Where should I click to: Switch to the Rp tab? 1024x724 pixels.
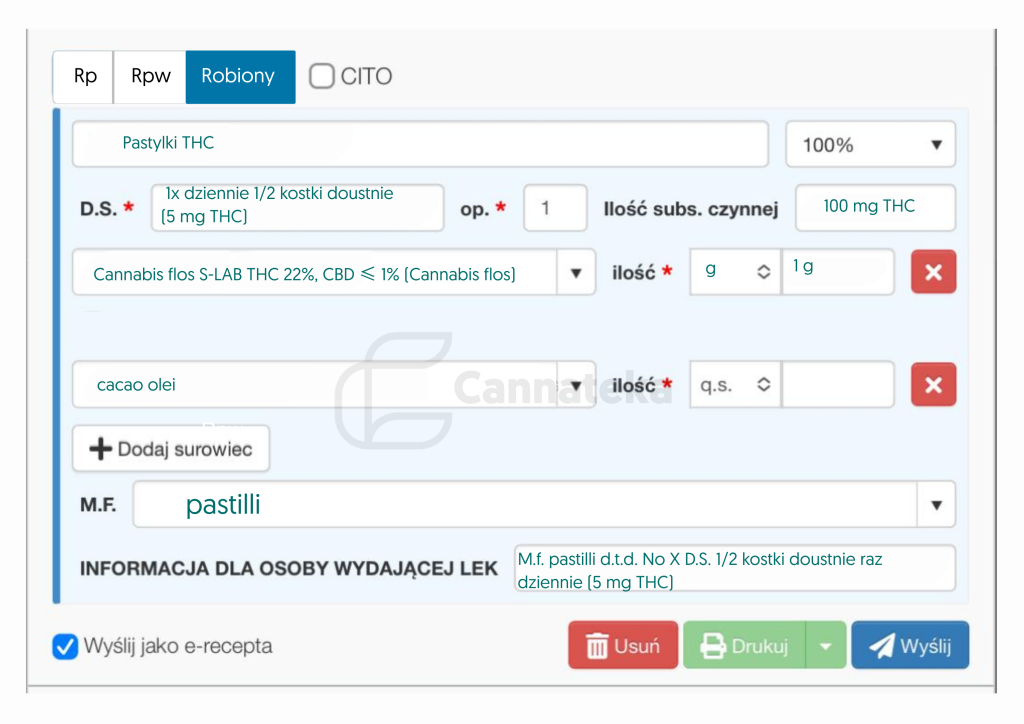85,76
